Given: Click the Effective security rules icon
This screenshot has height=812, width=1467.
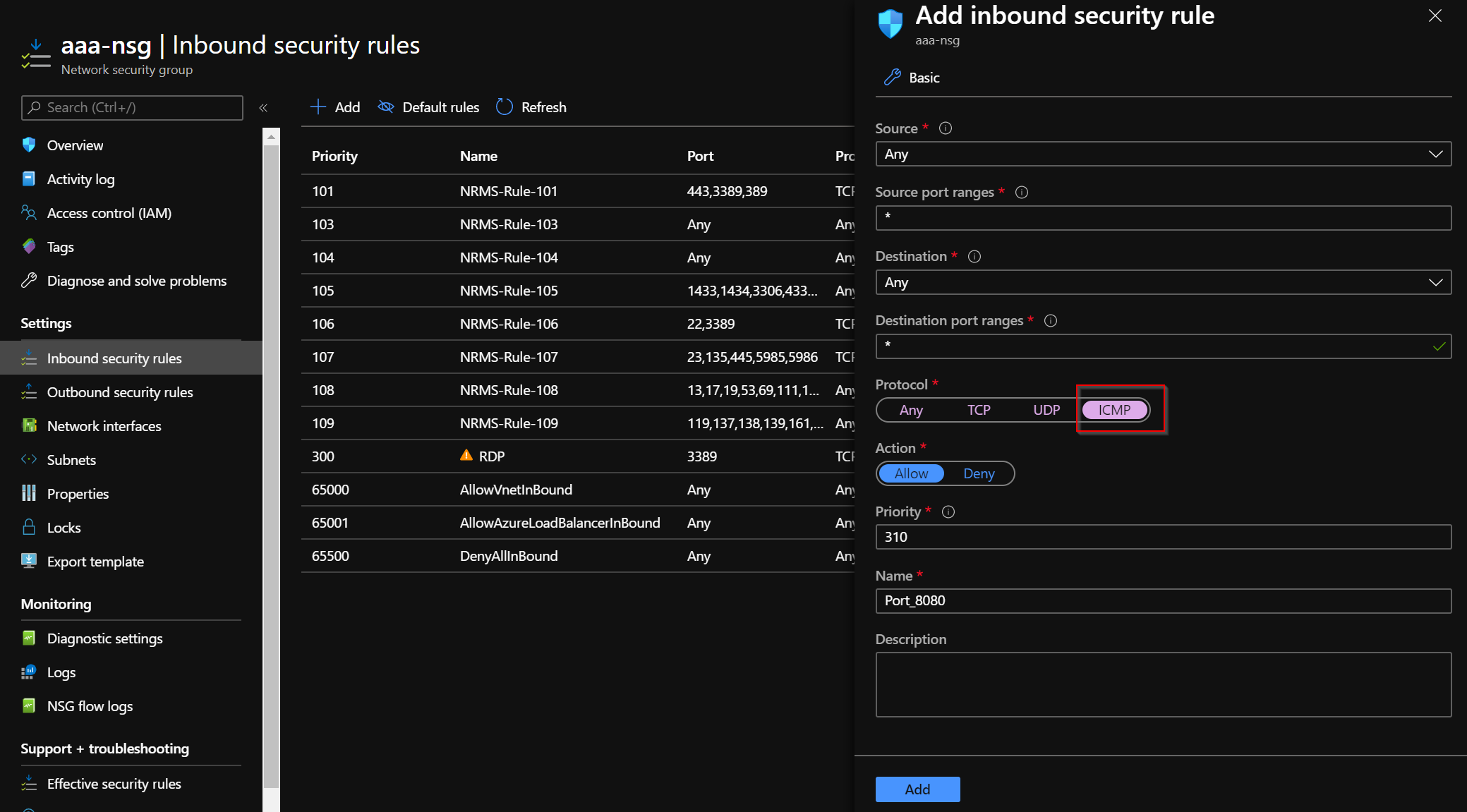Looking at the screenshot, I should pyautogui.click(x=29, y=783).
